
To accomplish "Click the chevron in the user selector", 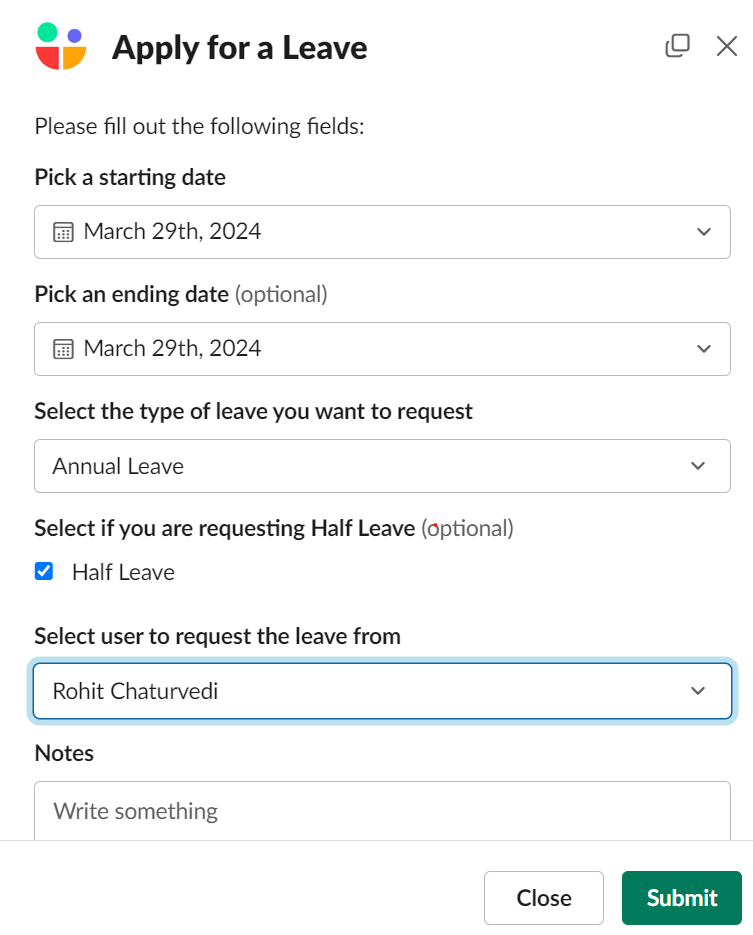I will click(x=698, y=691).
